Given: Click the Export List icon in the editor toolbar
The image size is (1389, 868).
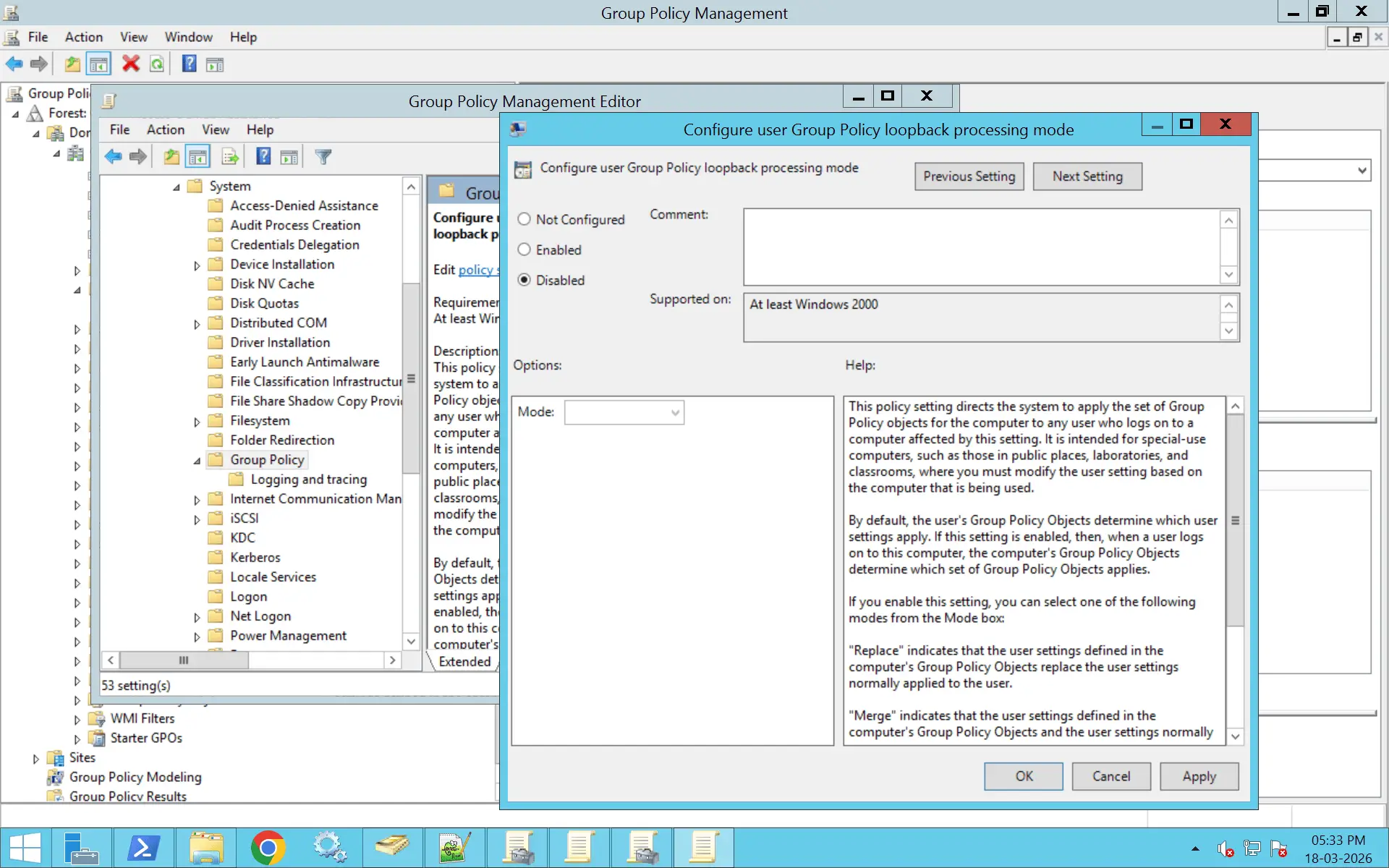Looking at the screenshot, I should click(x=229, y=156).
